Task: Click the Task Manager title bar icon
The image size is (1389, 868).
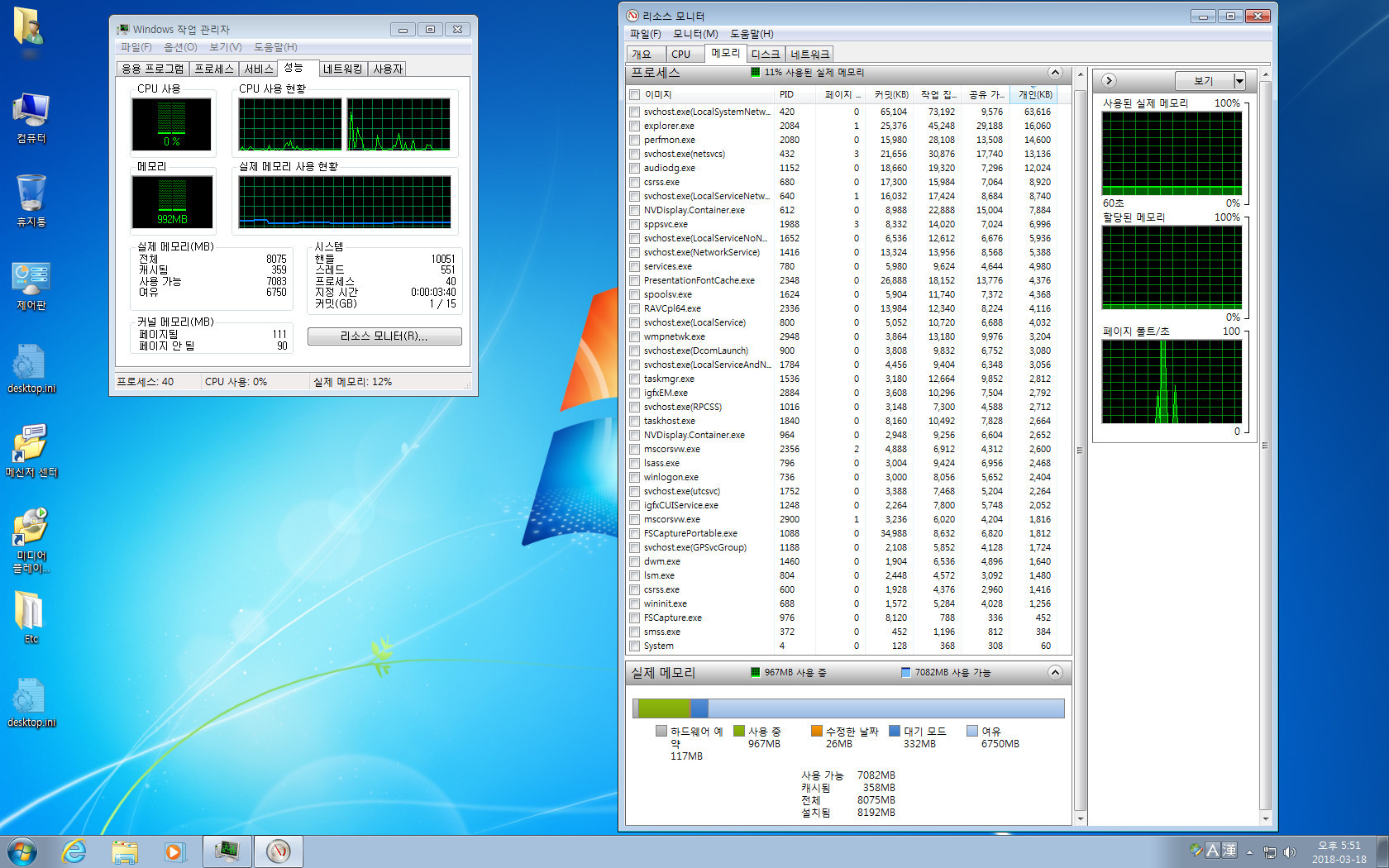Action: tap(123, 29)
